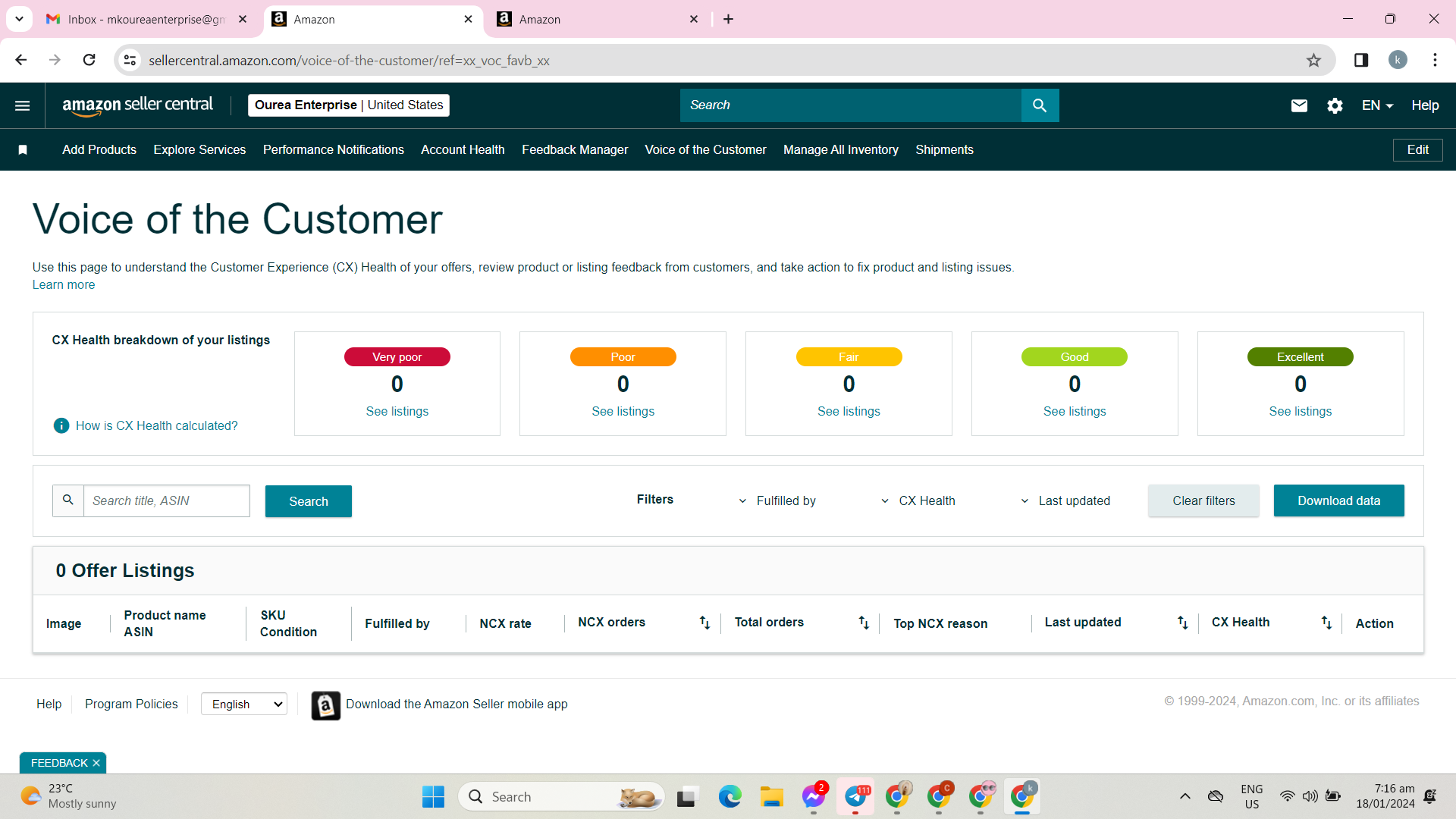See listings under Excellent
Image resolution: width=1456 pixels, height=819 pixels.
click(x=1301, y=412)
